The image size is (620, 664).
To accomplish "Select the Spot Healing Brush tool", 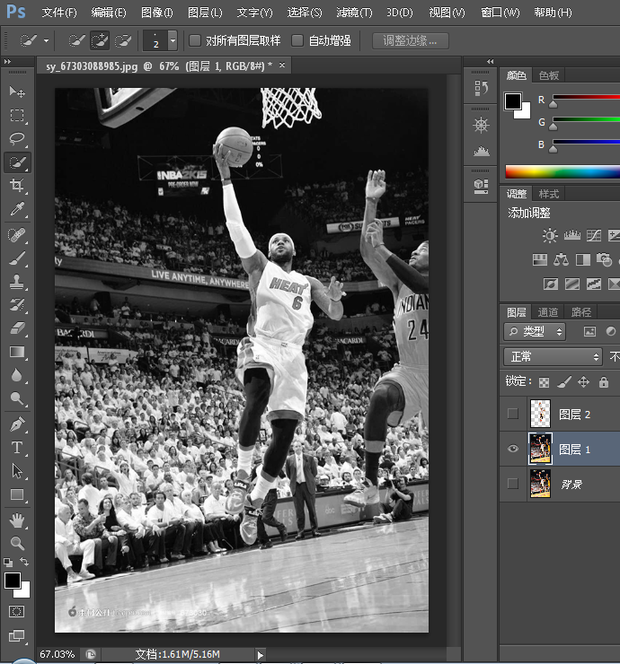I will [17, 235].
